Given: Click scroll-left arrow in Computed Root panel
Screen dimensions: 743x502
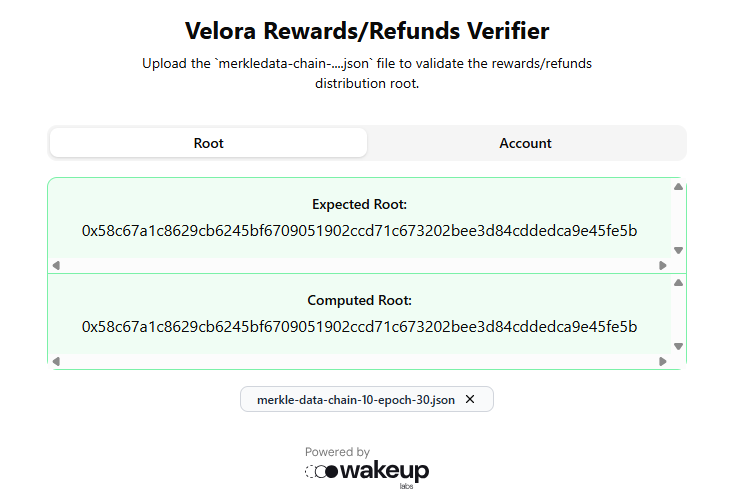Looking at the screenshot, I should 56,361.
